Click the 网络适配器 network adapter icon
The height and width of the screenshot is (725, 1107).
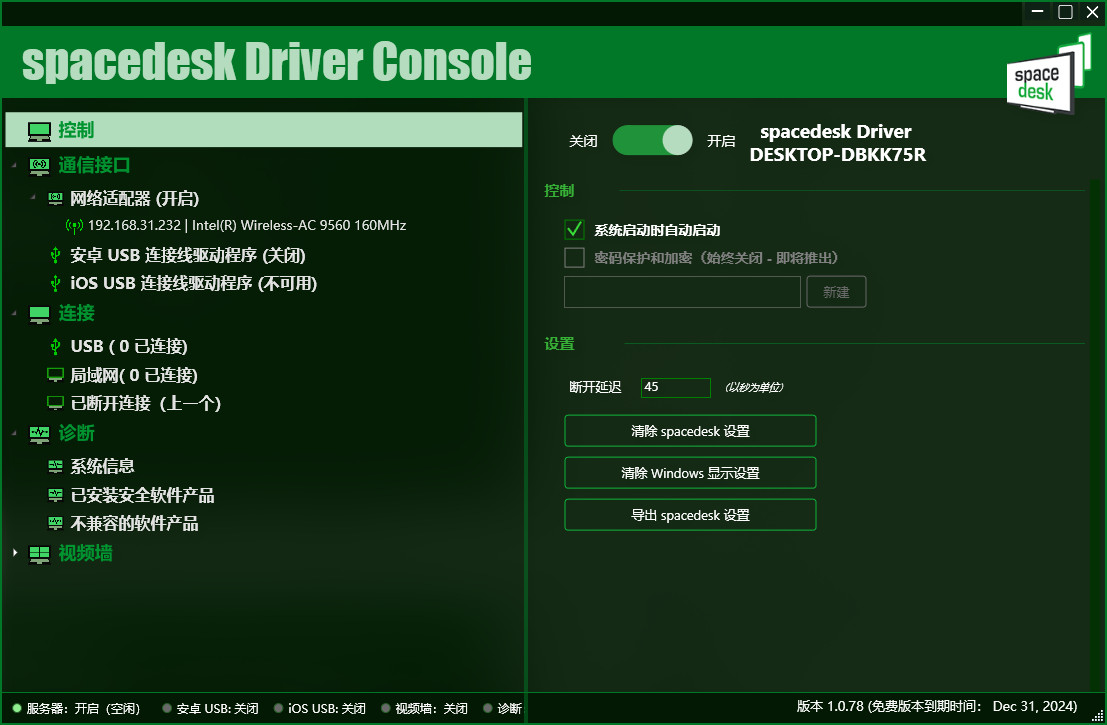tap(55, 198)
